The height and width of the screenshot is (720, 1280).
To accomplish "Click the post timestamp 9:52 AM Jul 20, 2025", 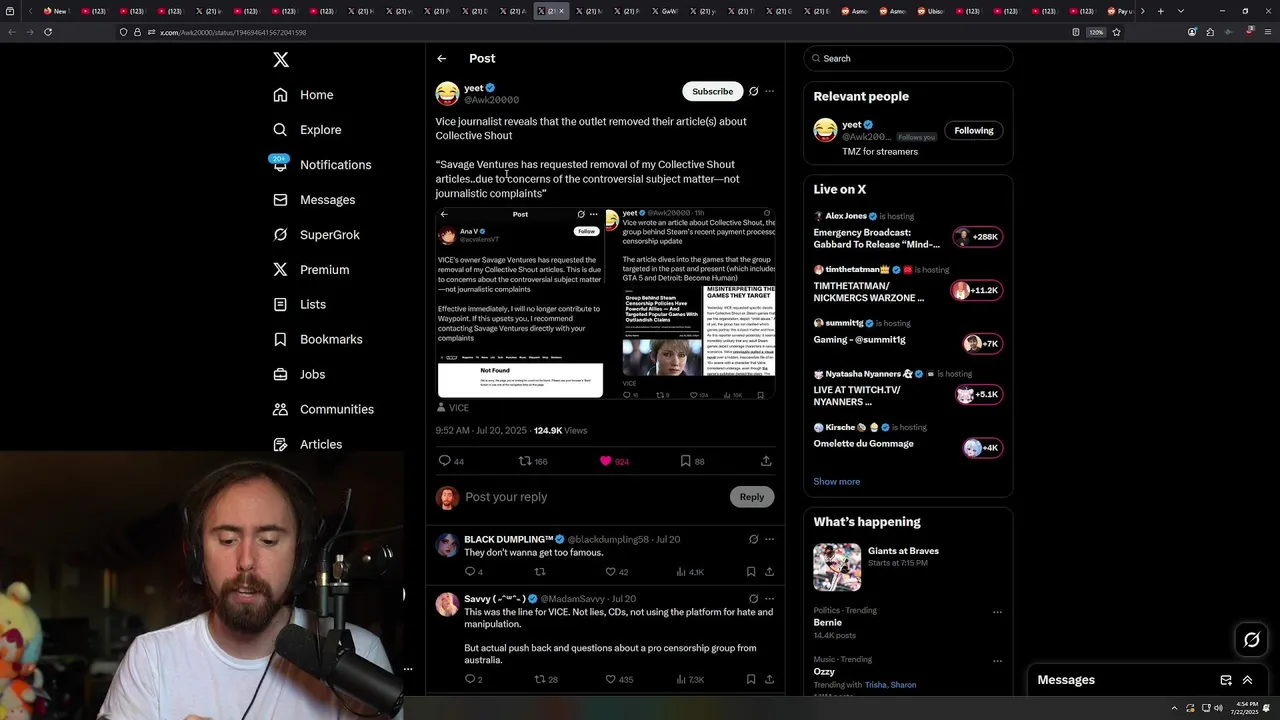I will point(481,431).
